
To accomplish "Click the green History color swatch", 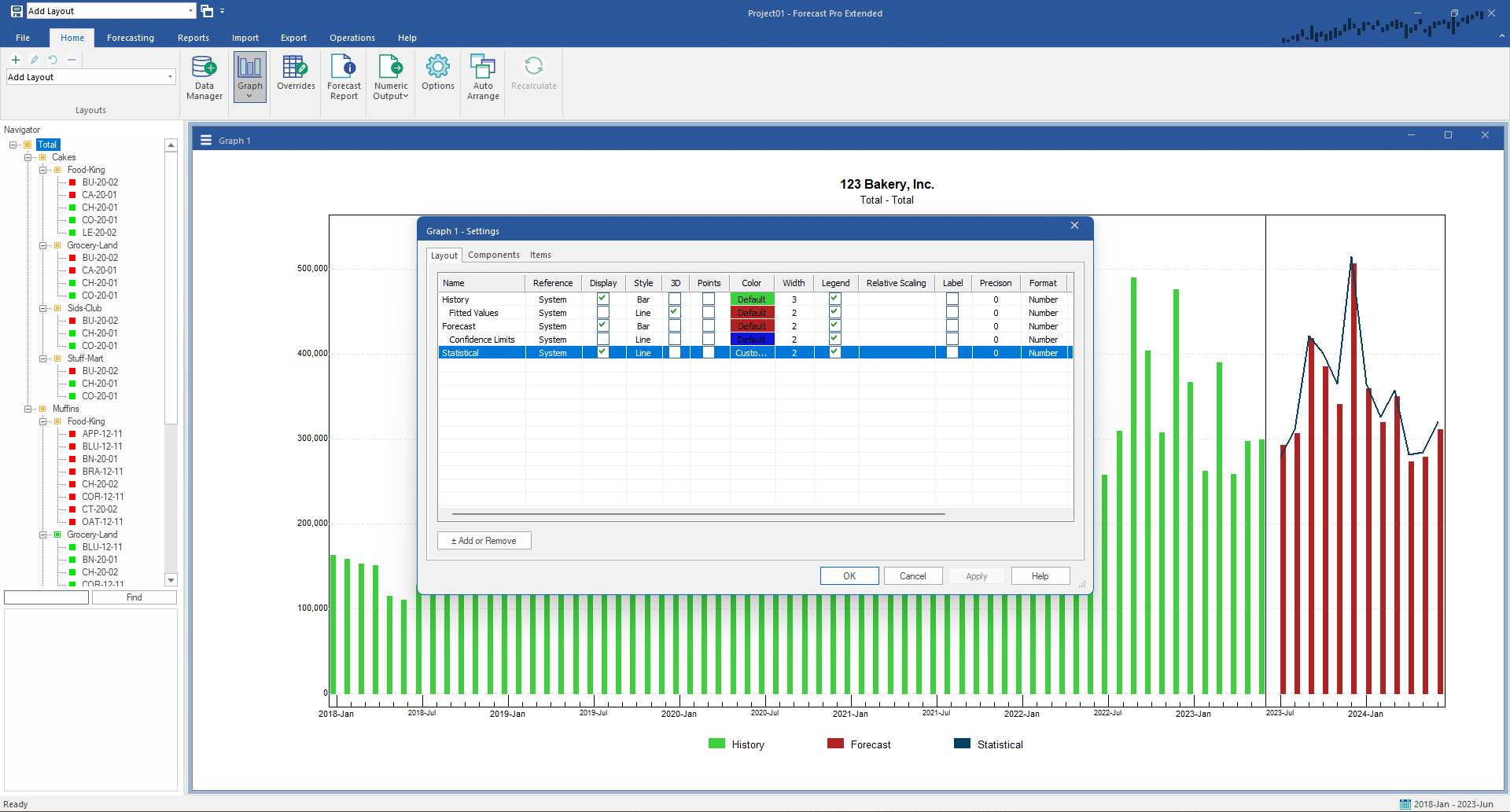I will coord(752,299).
